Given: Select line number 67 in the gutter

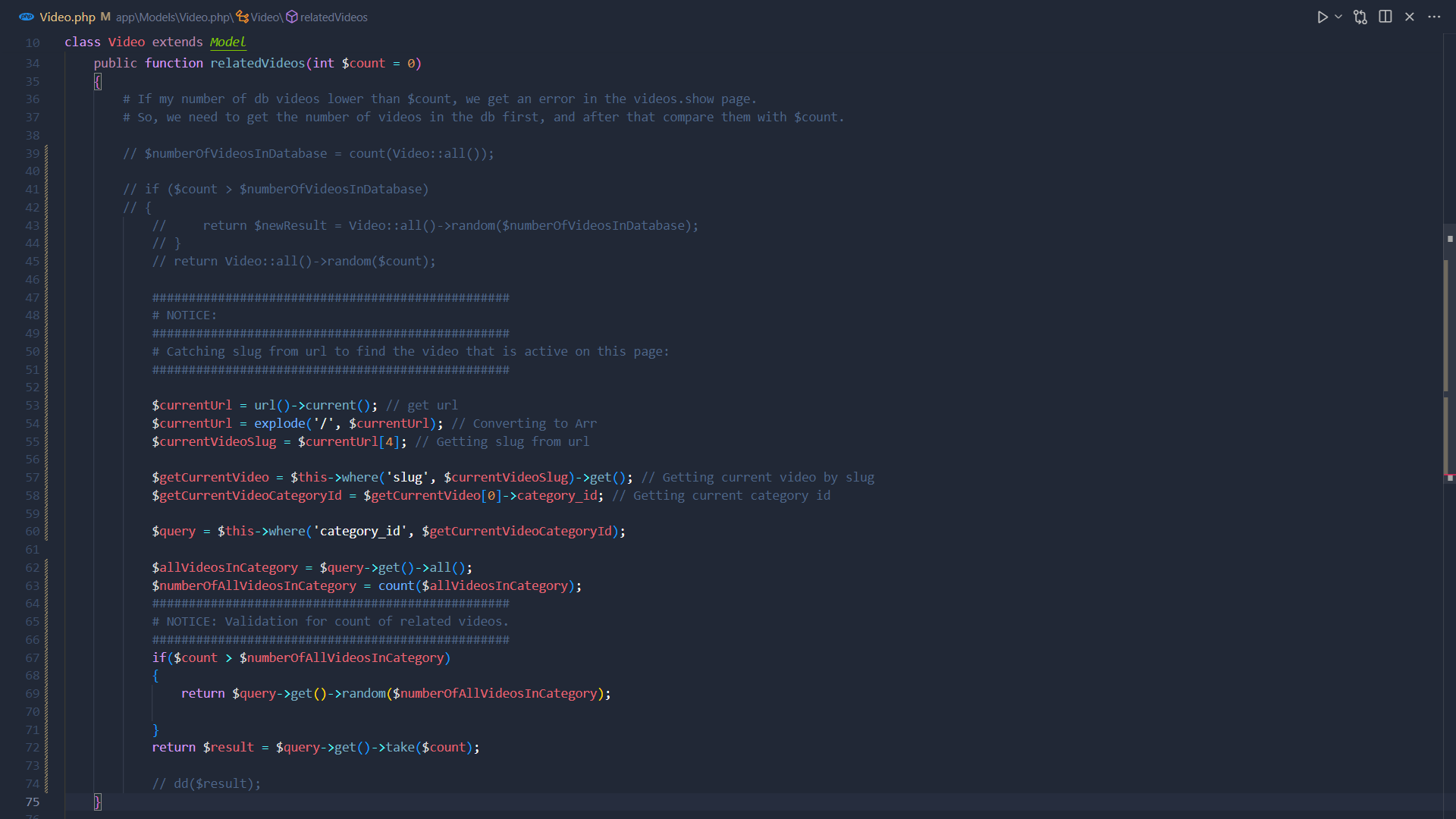Looking at the screenshot, I should 33,658.
